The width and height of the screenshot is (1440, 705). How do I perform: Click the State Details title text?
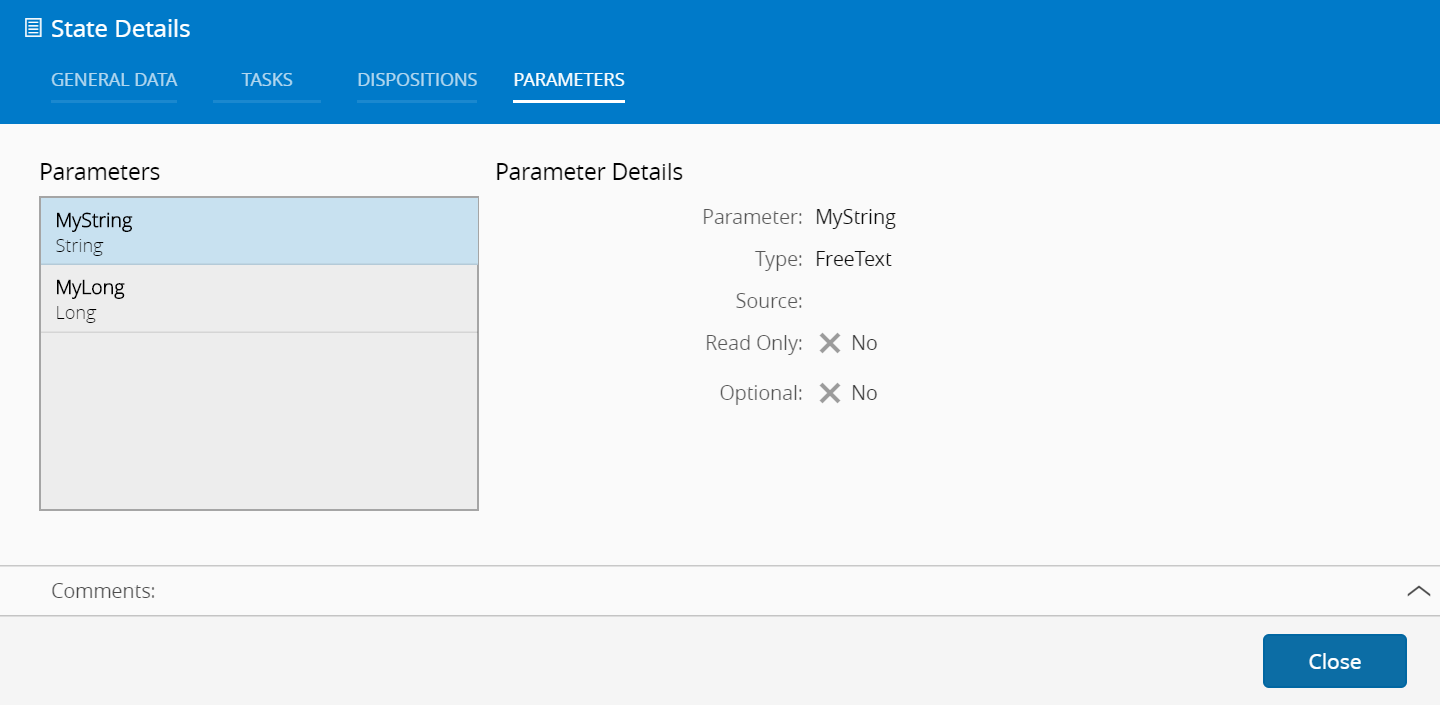tap(120, 29)
